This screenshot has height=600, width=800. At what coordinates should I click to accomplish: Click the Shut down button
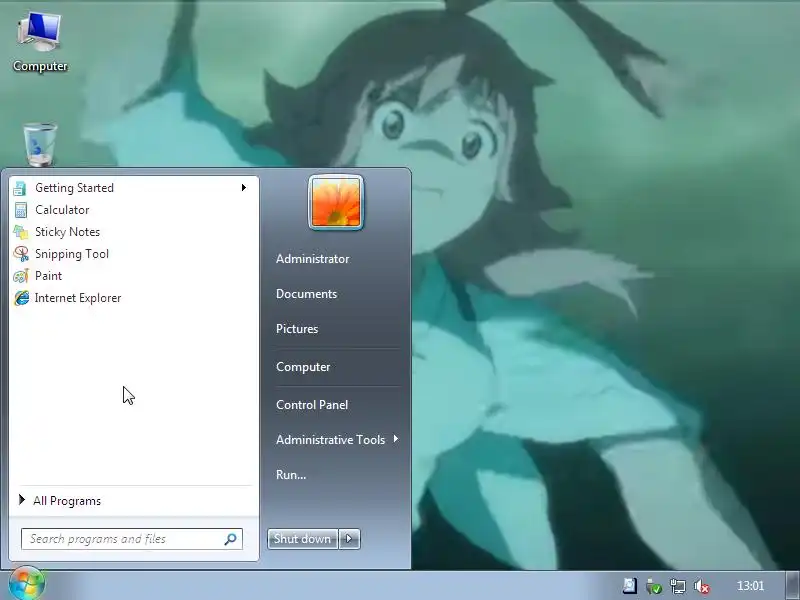coord(303,539)
